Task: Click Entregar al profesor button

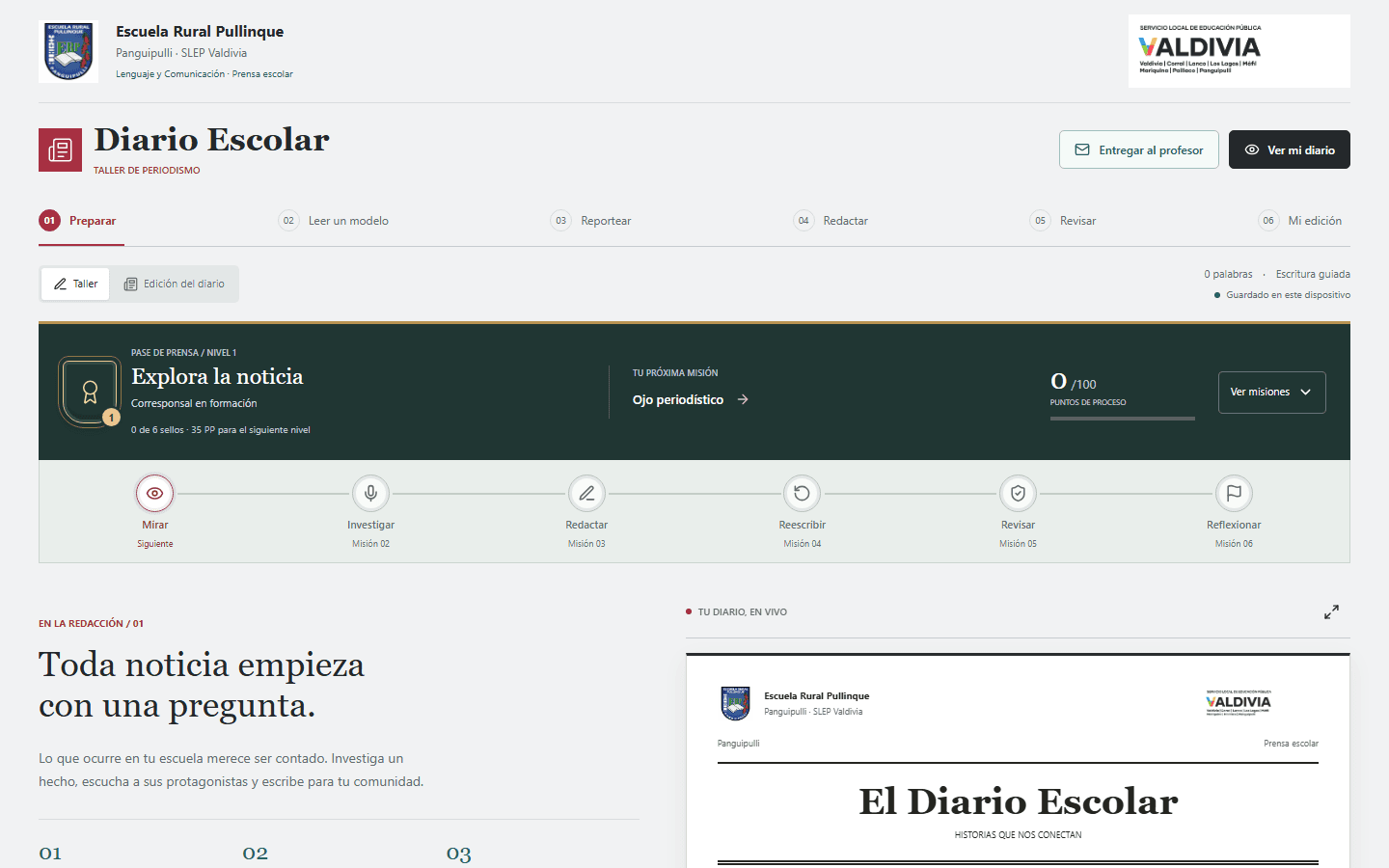Action: [x=1139, y=149]
